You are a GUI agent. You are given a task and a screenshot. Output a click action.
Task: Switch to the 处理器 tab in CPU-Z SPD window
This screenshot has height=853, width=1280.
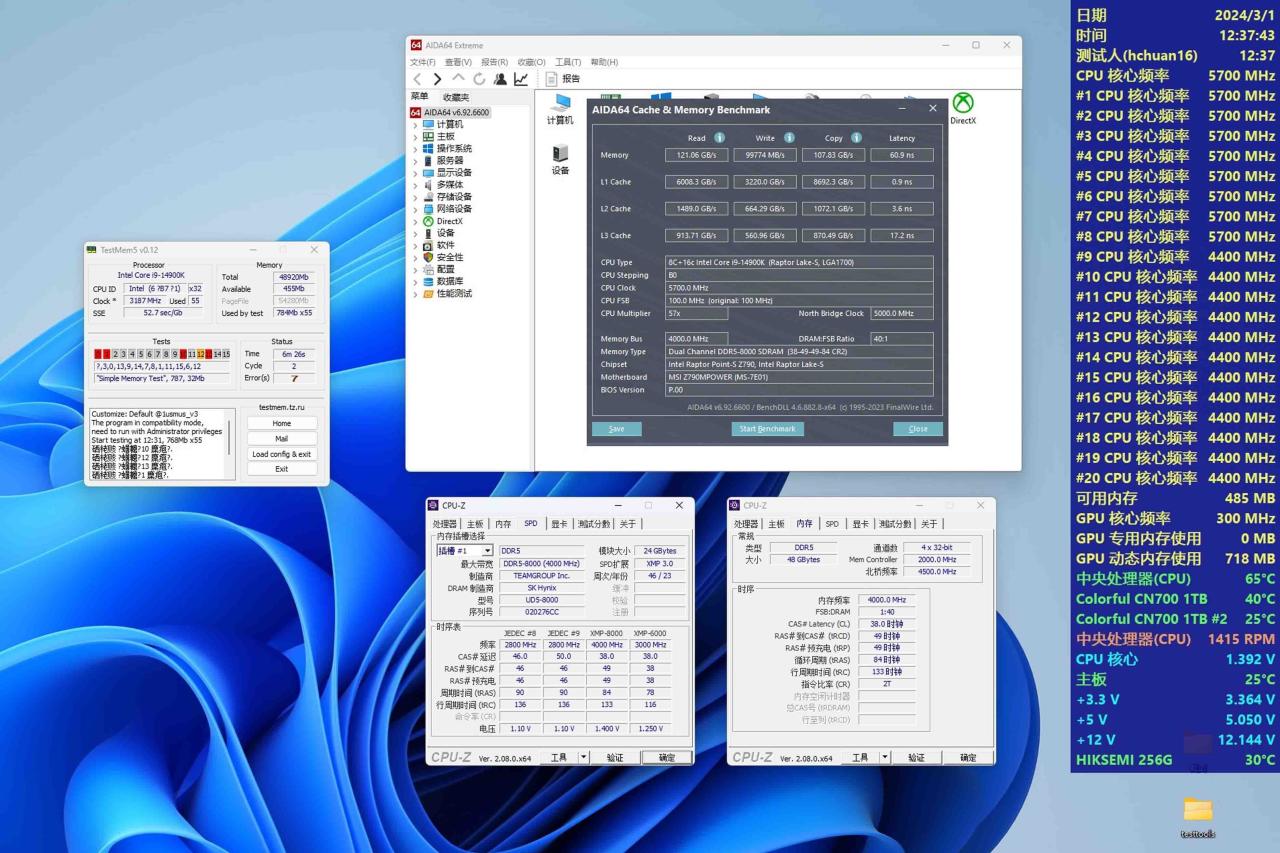(445, 524)
